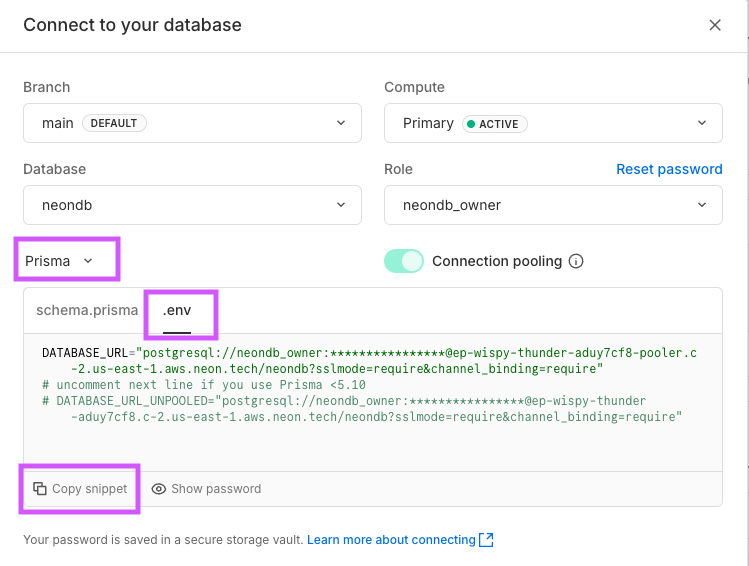Switch to the schema.prisma tab
Screen dimensions: 749x566
coord(87,310)
